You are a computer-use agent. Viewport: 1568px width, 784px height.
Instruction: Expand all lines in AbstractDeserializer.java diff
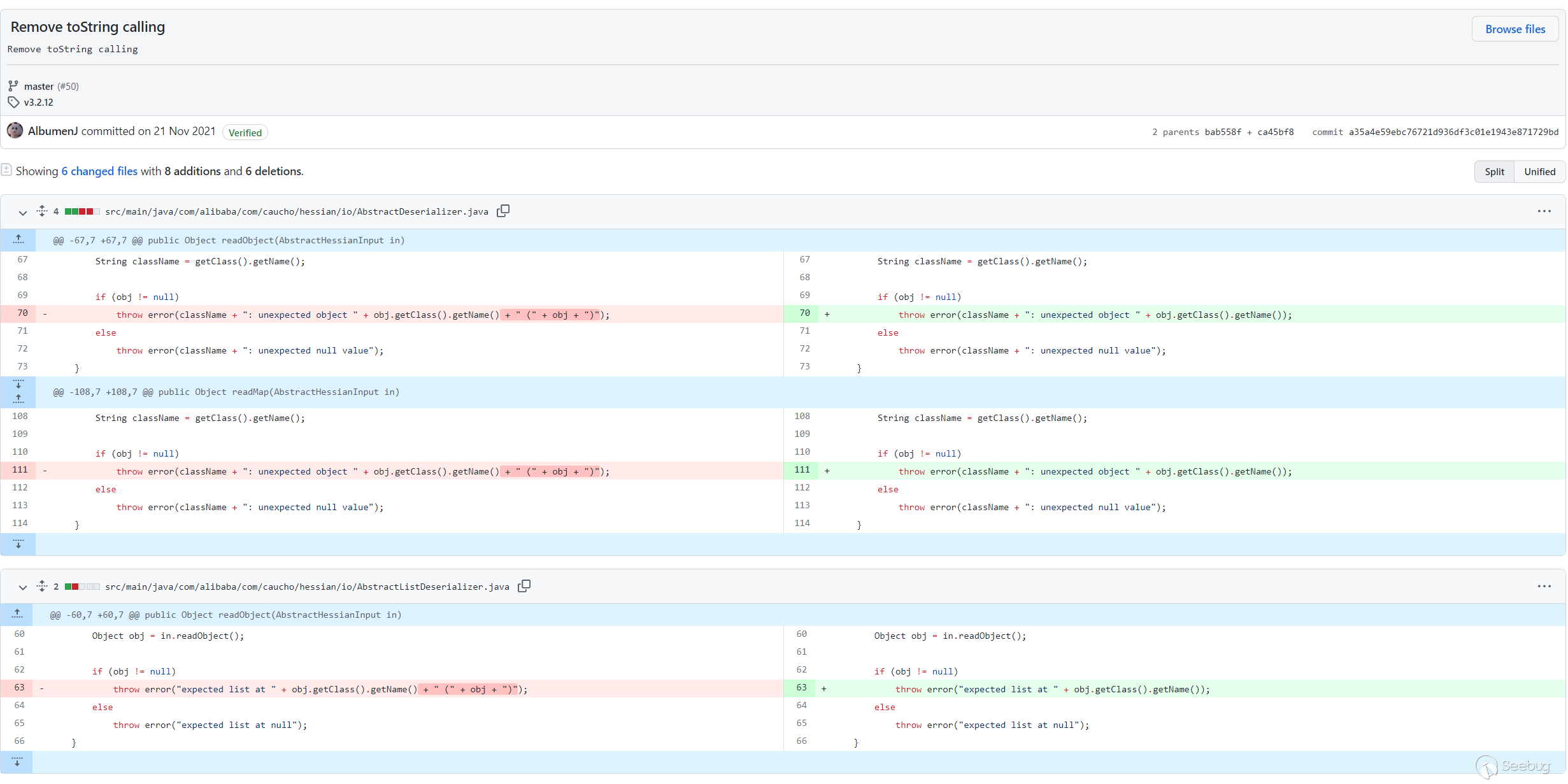pyautogui.click(x=42, y=211)
